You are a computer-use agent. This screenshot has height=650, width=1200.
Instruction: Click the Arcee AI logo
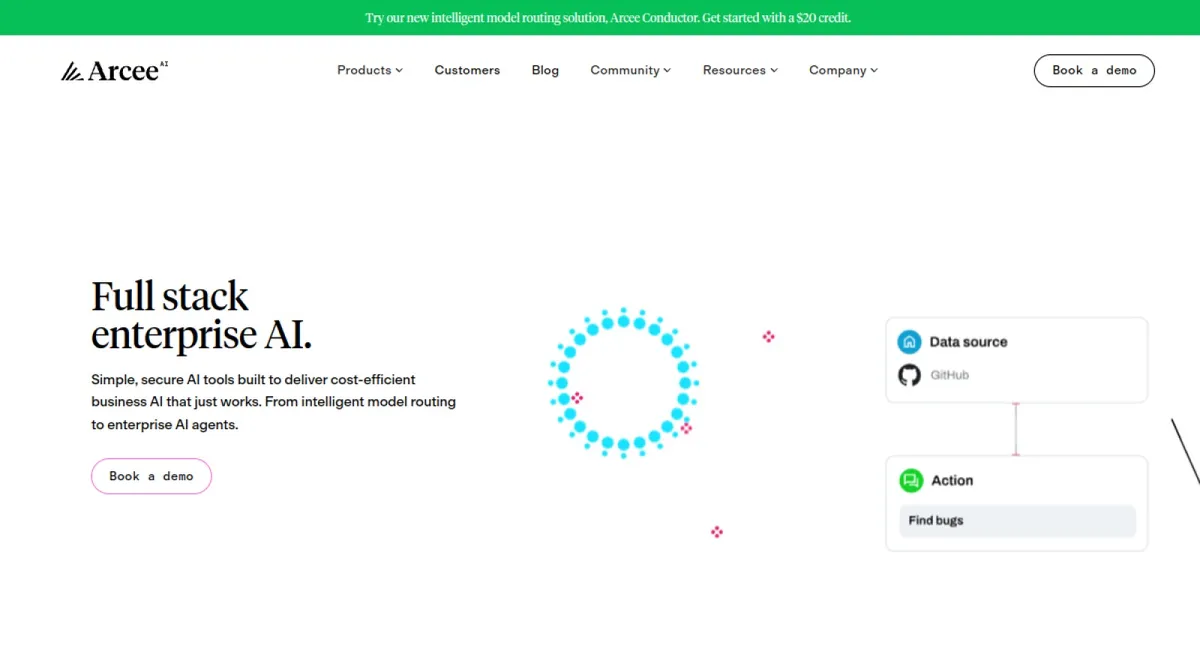[114, 70]
